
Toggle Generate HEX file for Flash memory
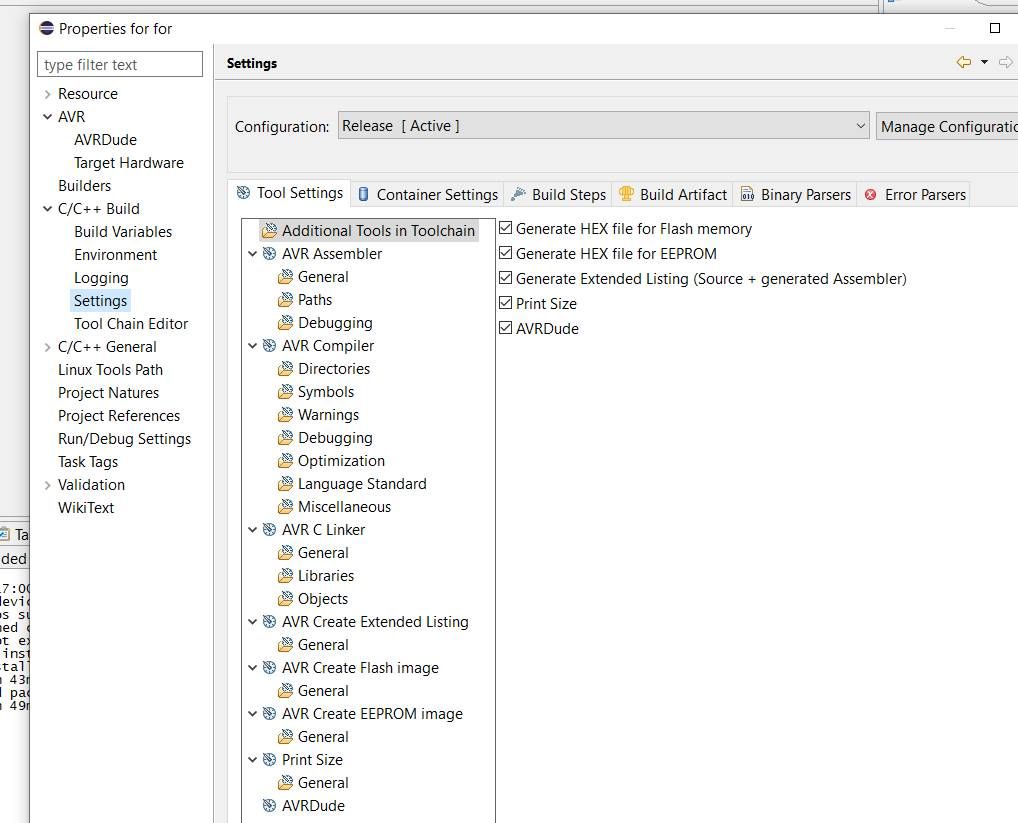pyautogui.click(x=506, y=228)
